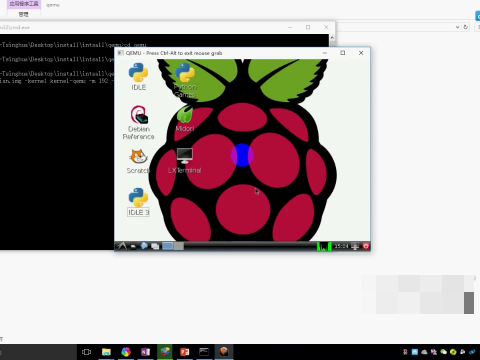Click the green CPU usage monitor

[324, 246]
